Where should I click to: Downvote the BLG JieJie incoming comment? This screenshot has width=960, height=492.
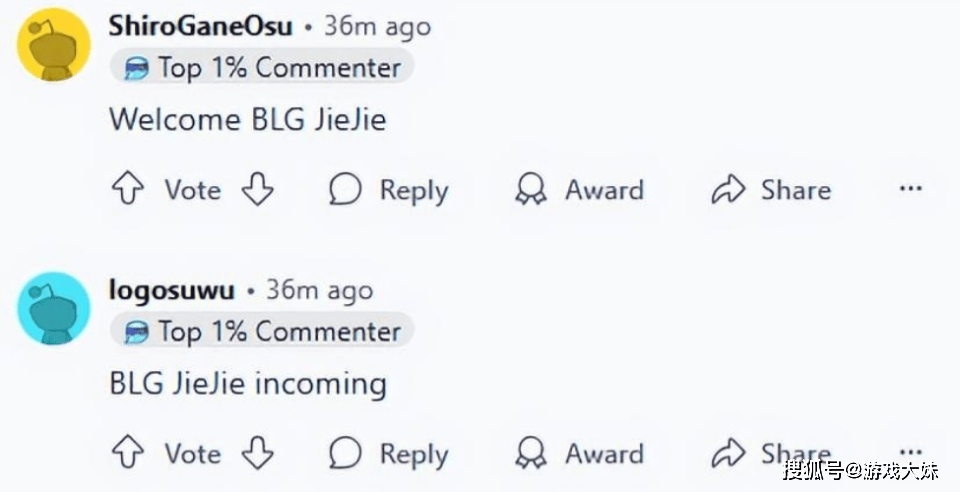click(257, 453)
